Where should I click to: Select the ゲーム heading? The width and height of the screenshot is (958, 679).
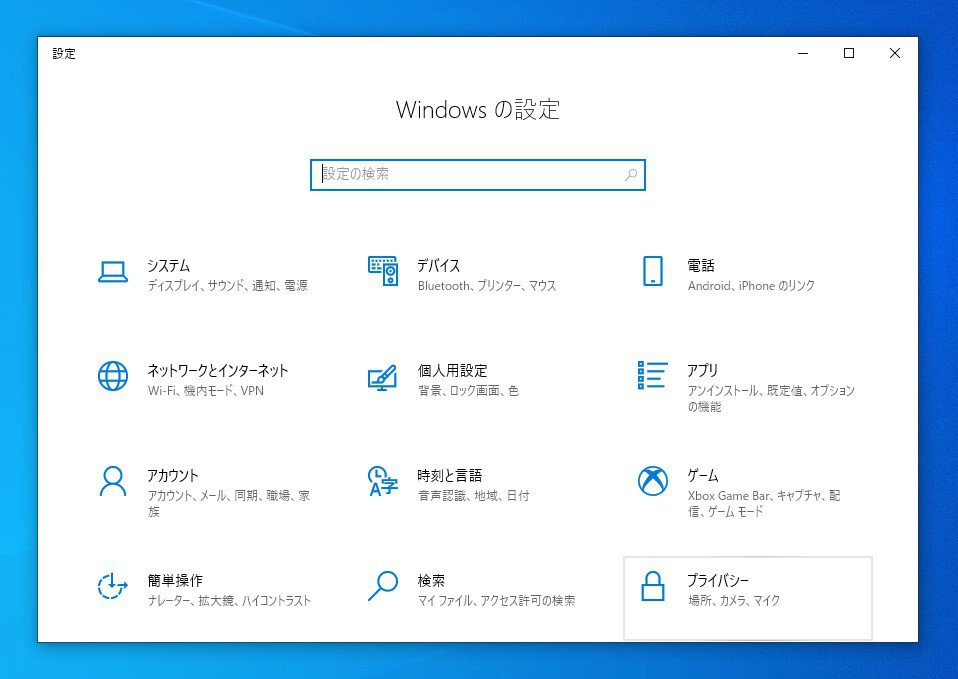pyautogui.click(x=703, y=475)
